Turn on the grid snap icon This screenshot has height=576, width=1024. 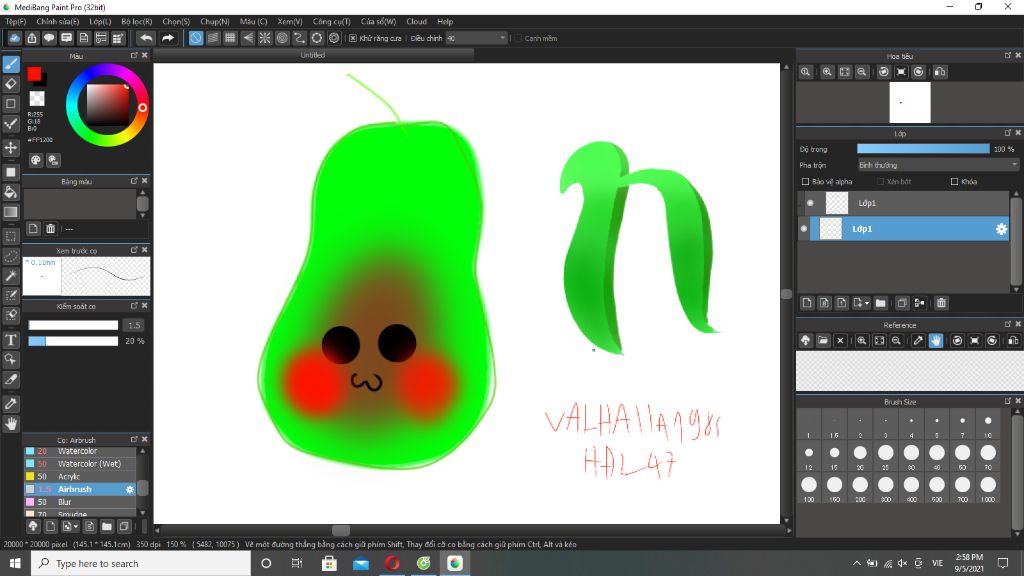coord(230,39)
